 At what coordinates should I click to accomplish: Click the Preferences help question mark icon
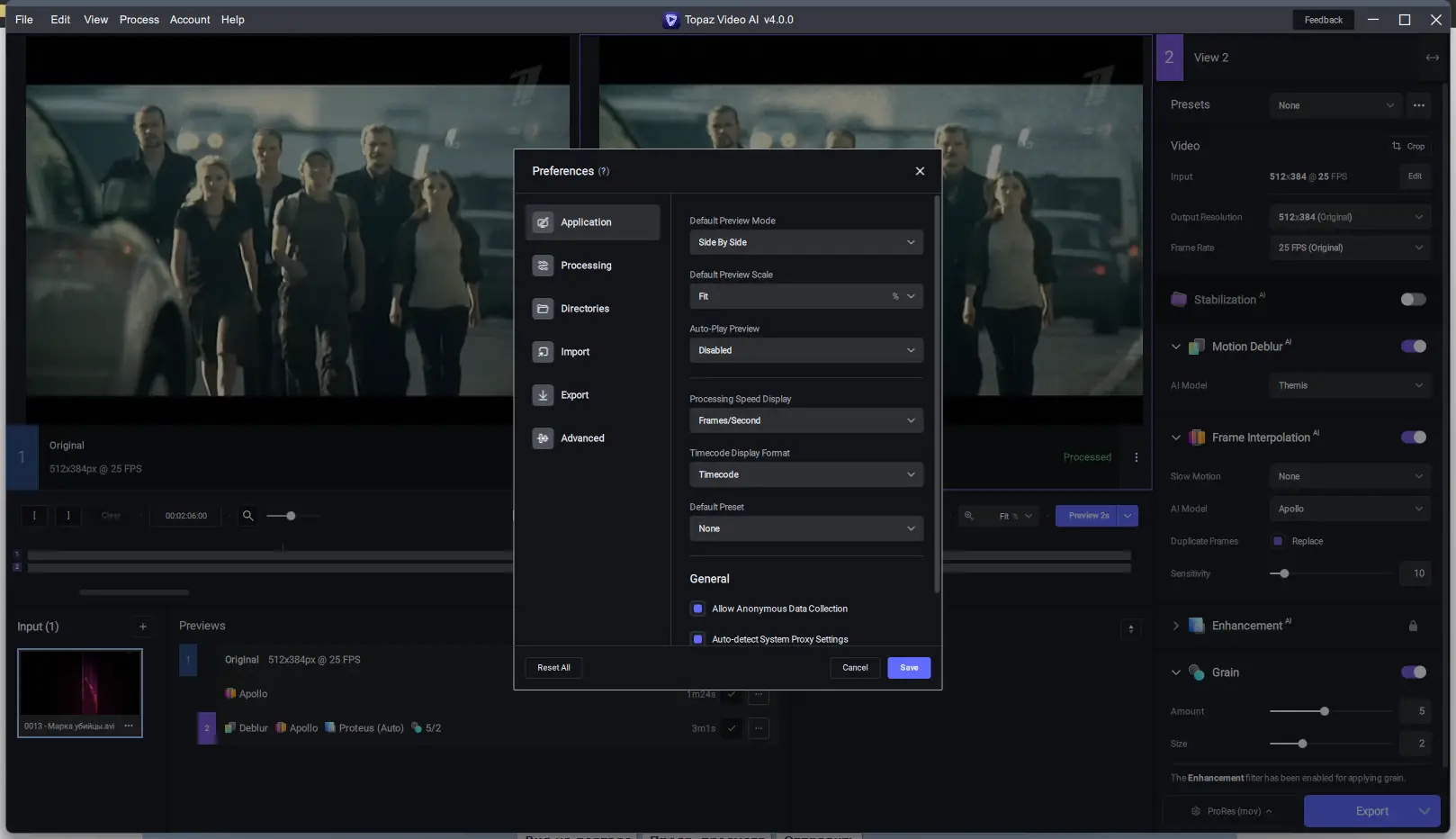(604, 171)
